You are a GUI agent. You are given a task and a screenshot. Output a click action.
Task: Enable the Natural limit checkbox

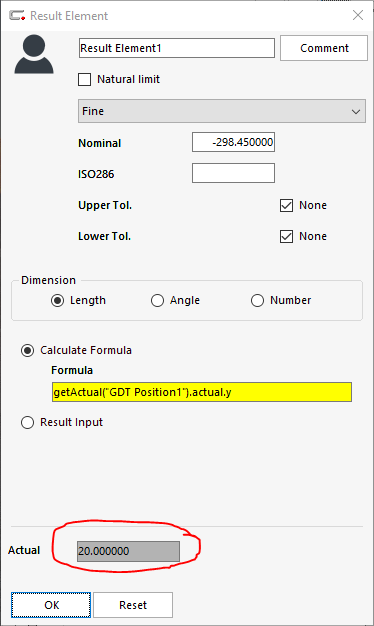[85, 79]
